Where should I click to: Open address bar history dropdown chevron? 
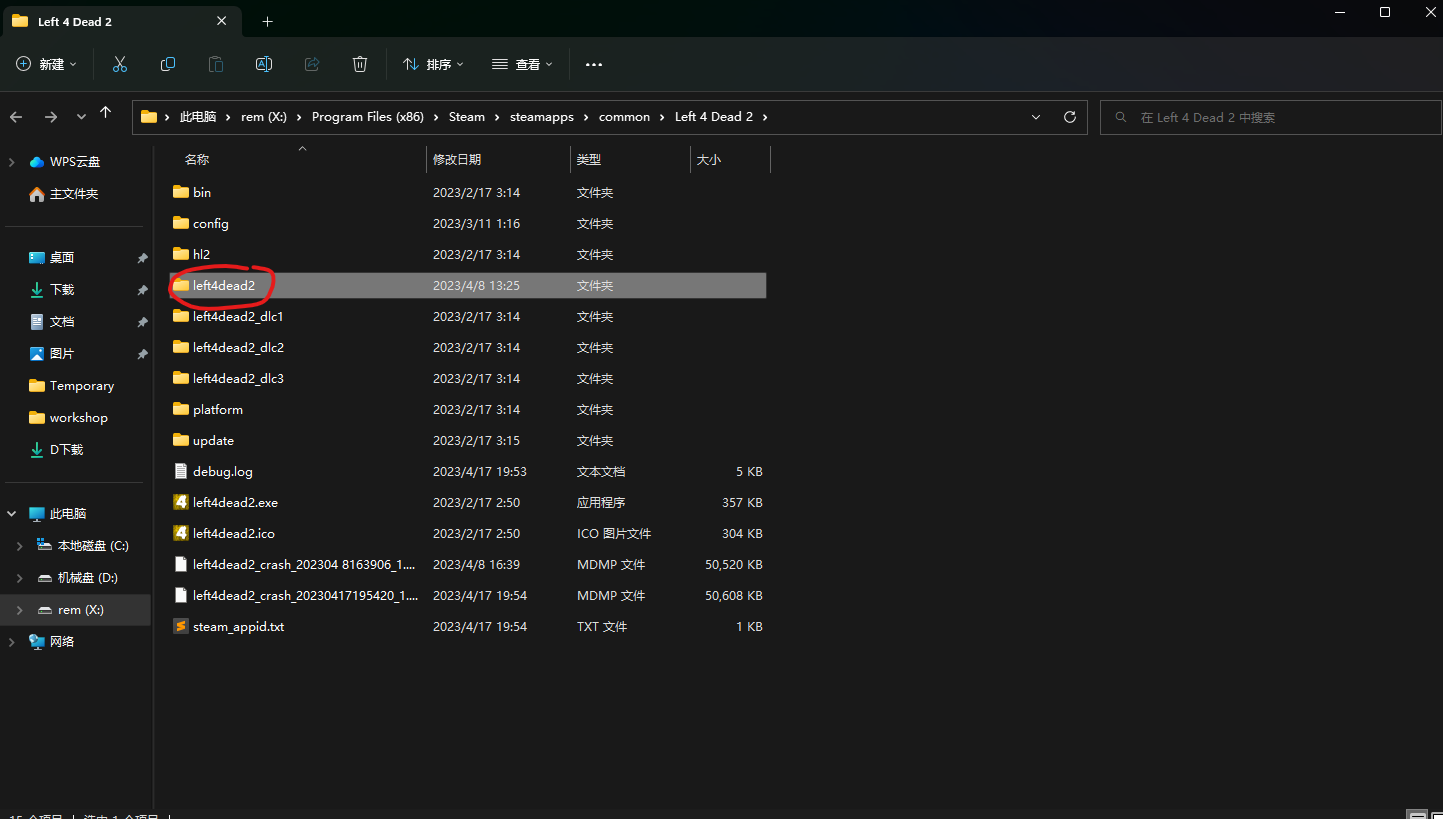click(1036, 117)
